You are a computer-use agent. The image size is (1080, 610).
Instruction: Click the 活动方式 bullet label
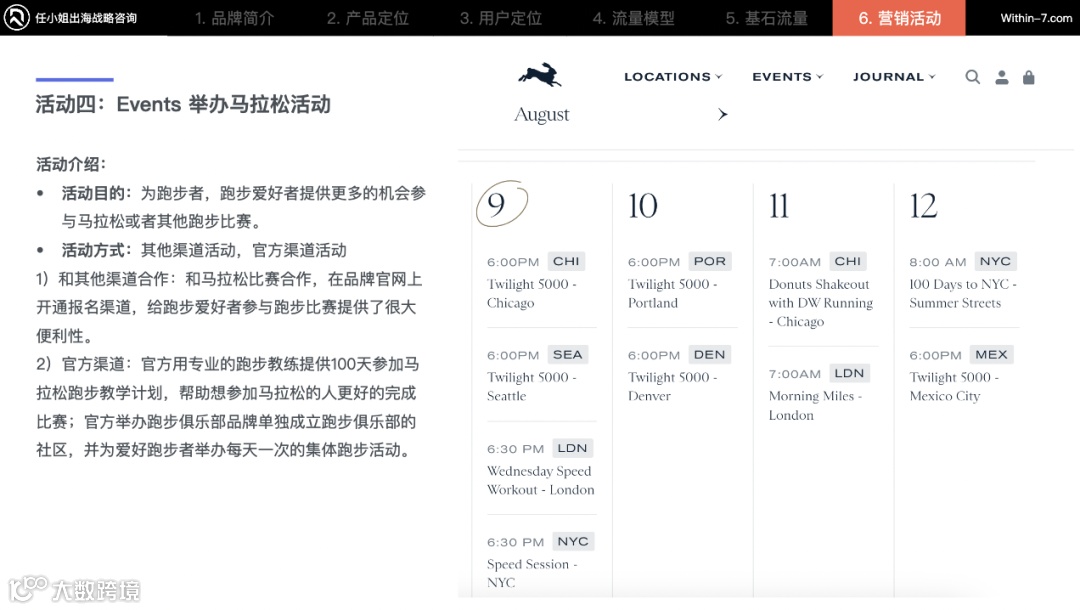tap(97, 250)
